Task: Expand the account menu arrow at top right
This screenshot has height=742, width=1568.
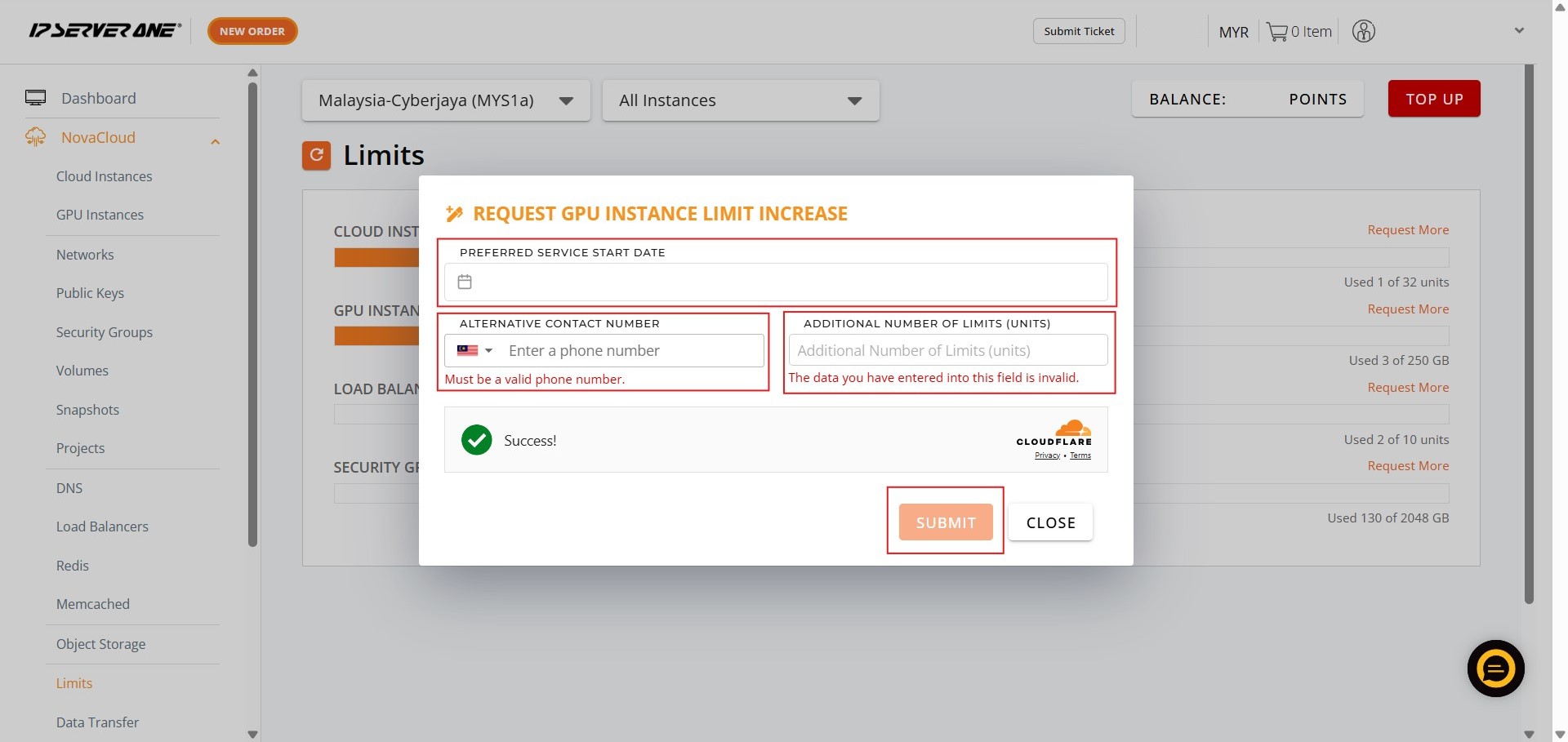Action: point(1519,31)
